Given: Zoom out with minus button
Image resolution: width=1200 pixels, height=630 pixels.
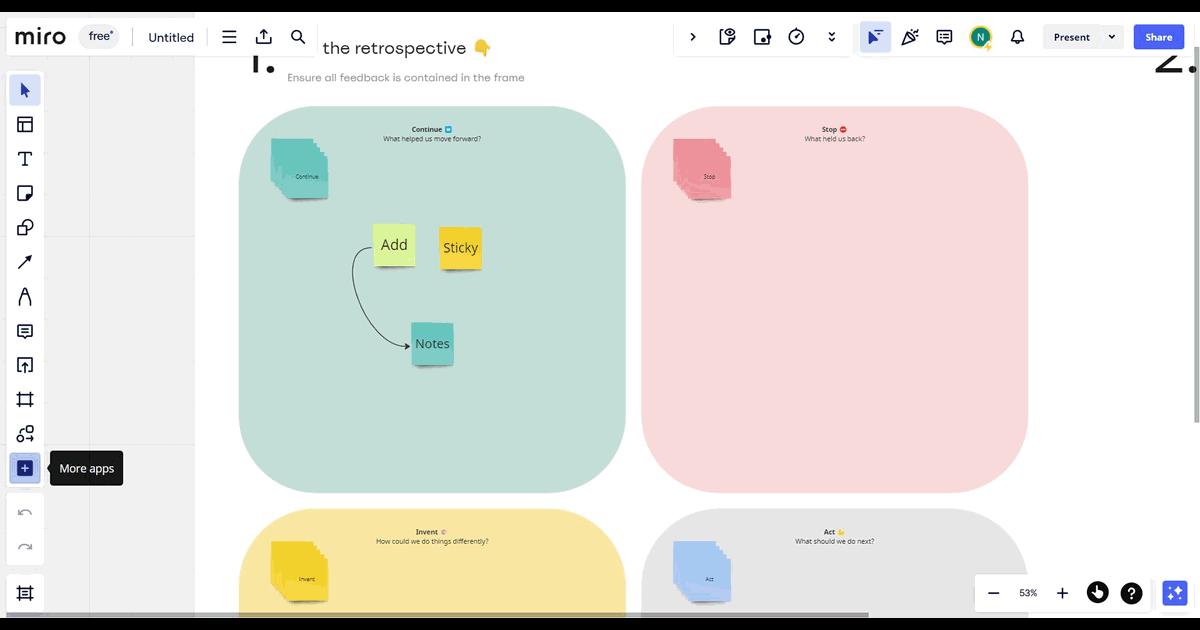Looking at the screenshot, I should coord(993,593).
